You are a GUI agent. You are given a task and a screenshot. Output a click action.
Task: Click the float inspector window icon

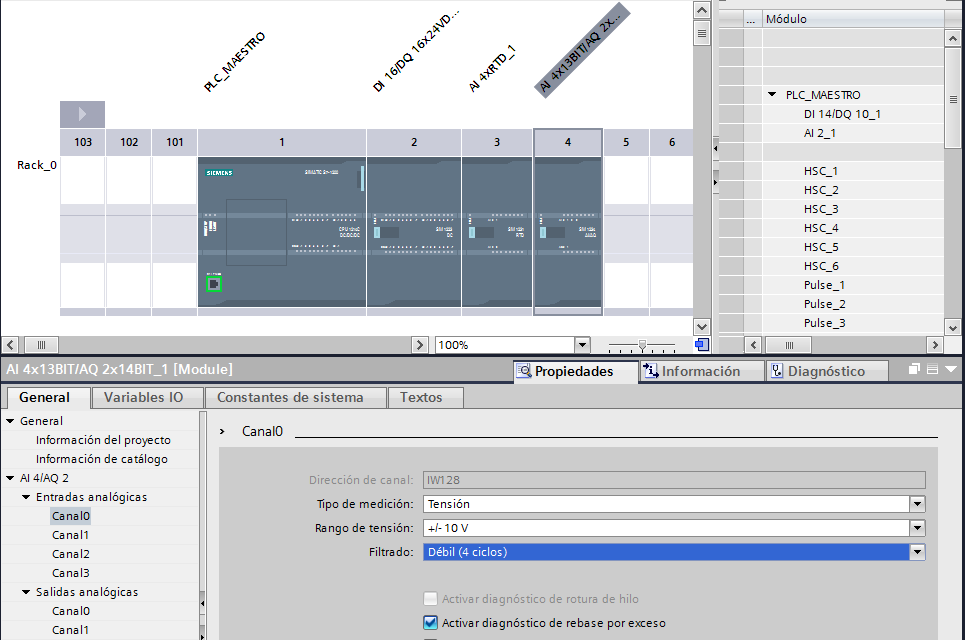pos(914,370)
